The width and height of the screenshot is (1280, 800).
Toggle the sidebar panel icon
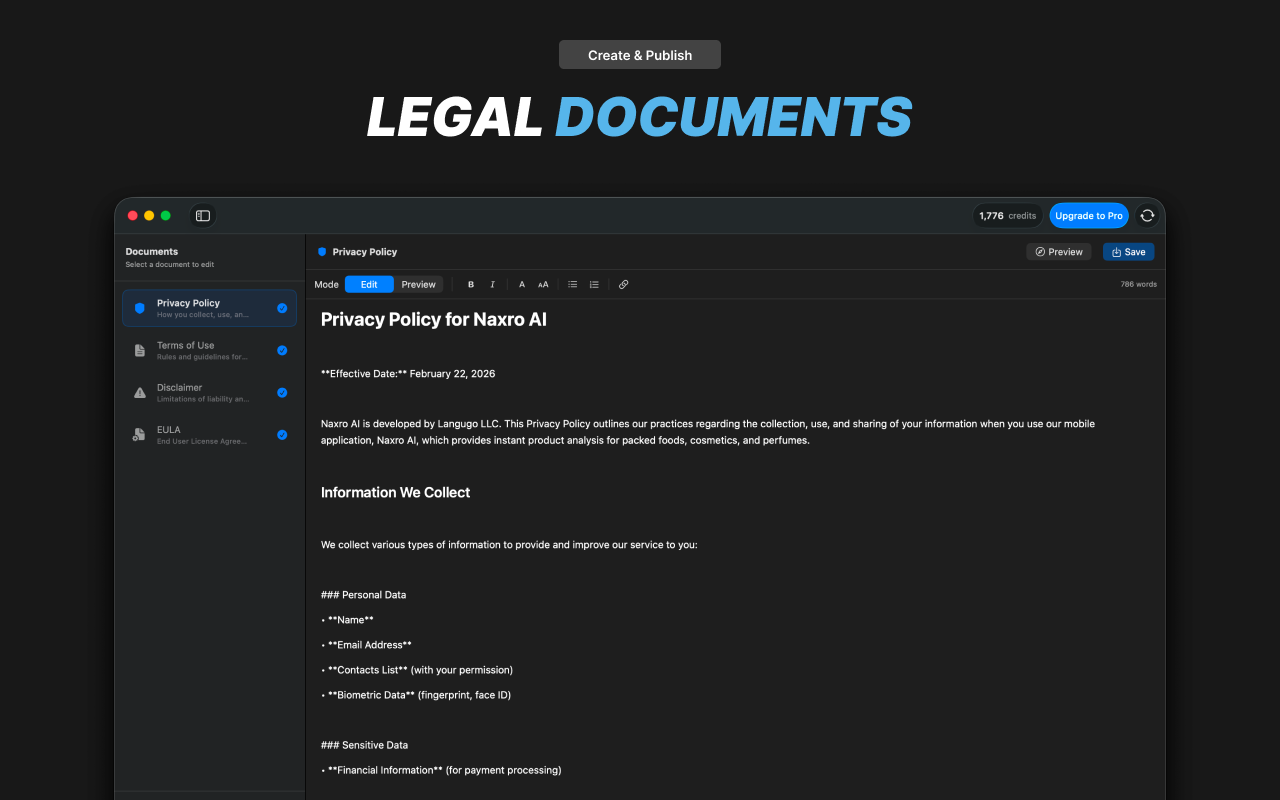click(x=203, y=215)
